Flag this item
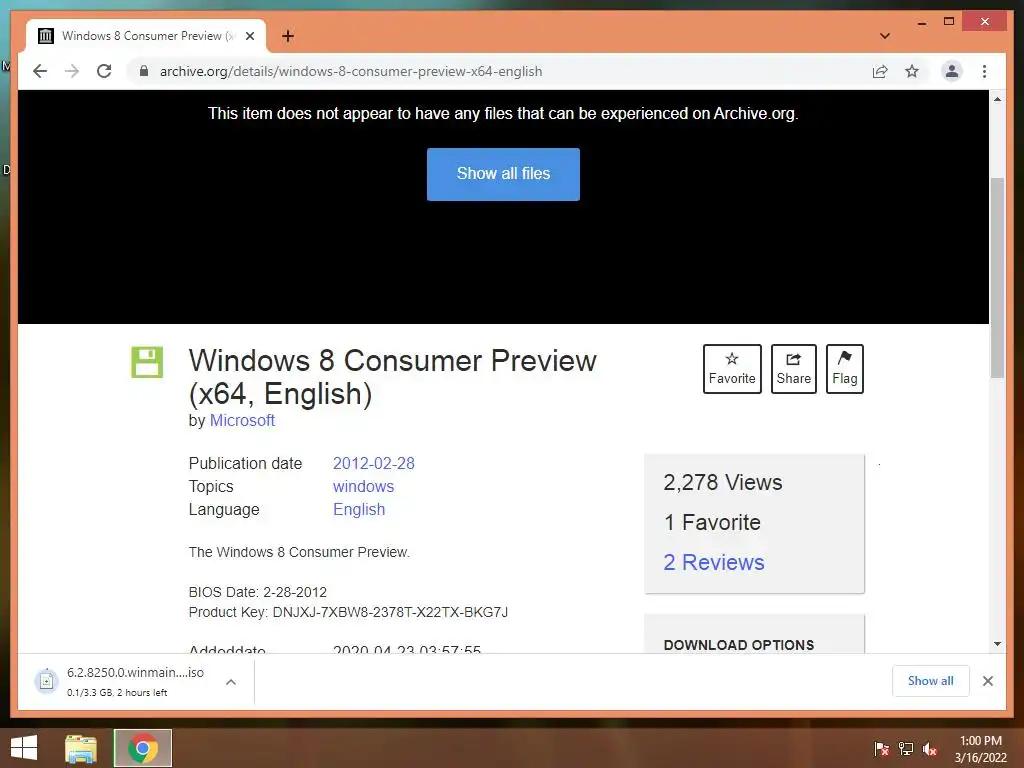The height and width of the screenshot is (768, 1024). [844, 368]
